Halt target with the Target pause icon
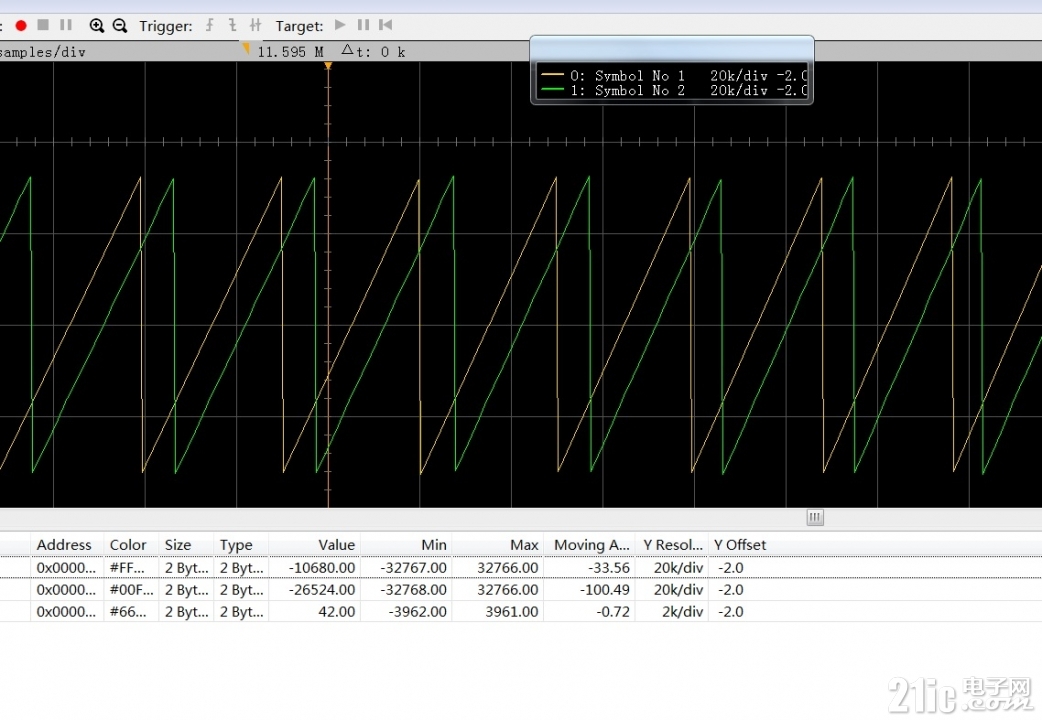The height and width of the screenshot is (720, 1042). 363,25
